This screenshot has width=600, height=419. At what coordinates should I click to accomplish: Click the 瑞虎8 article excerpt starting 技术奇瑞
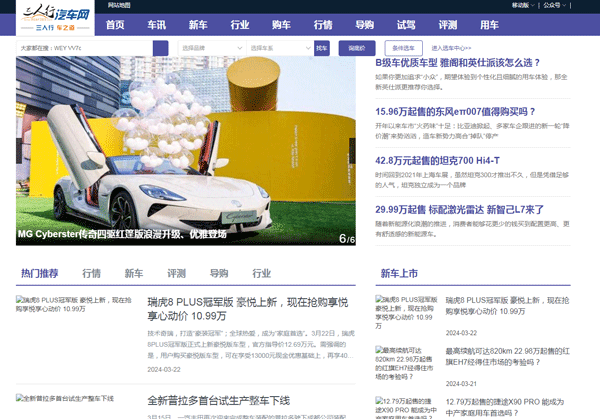(251, 344)
